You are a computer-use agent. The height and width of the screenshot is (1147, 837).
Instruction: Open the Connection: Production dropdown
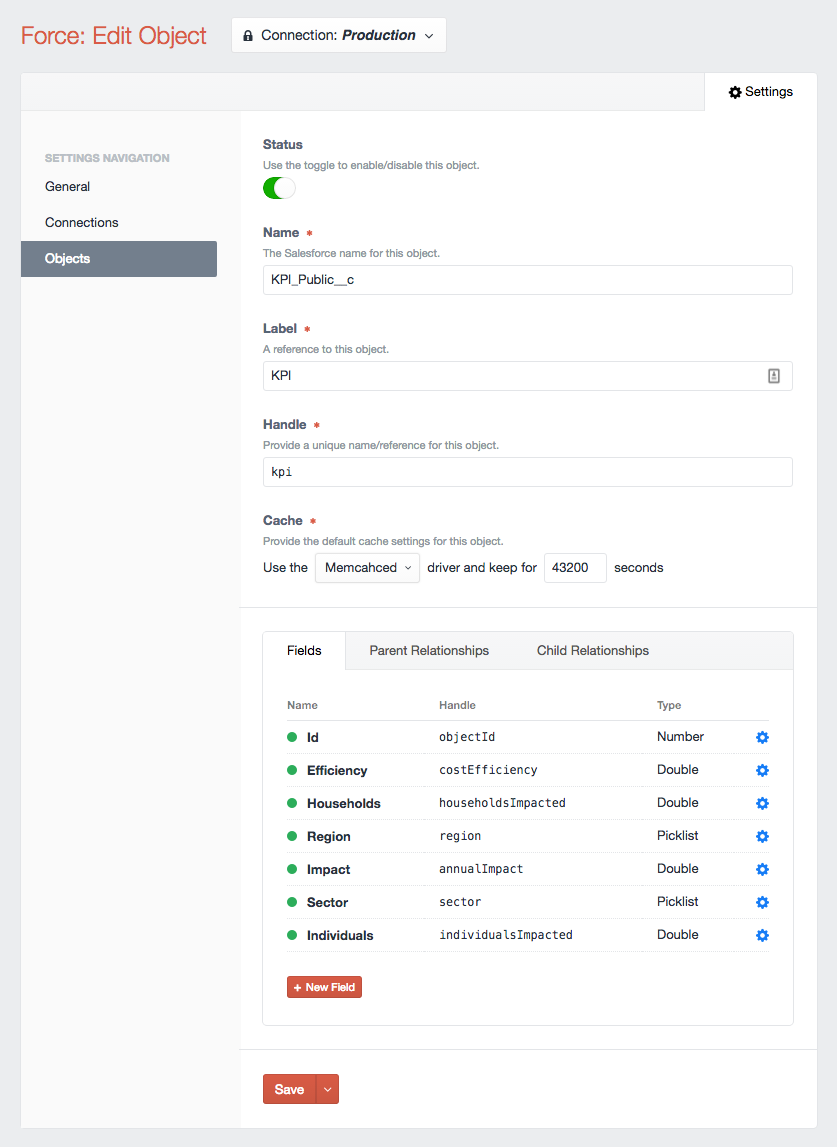click(x=339, y=35)
